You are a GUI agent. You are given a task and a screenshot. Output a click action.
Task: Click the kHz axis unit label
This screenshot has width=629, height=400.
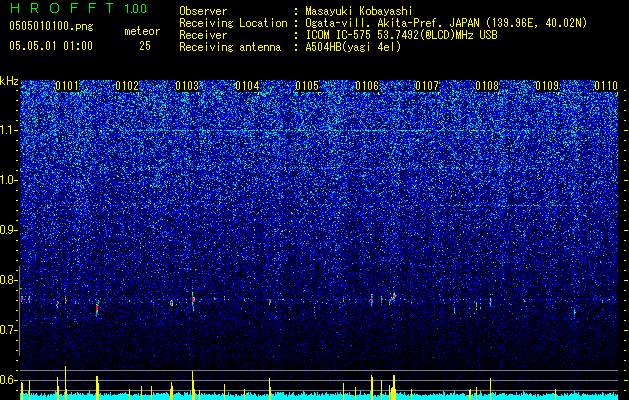tap(9, 81)
